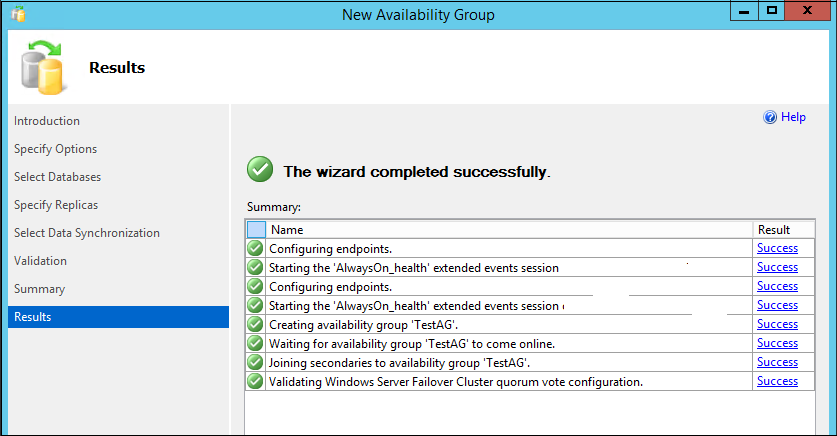Click the blank icon column header cell
This screenshot has width=837, height=436.
(x=256, y=230)
